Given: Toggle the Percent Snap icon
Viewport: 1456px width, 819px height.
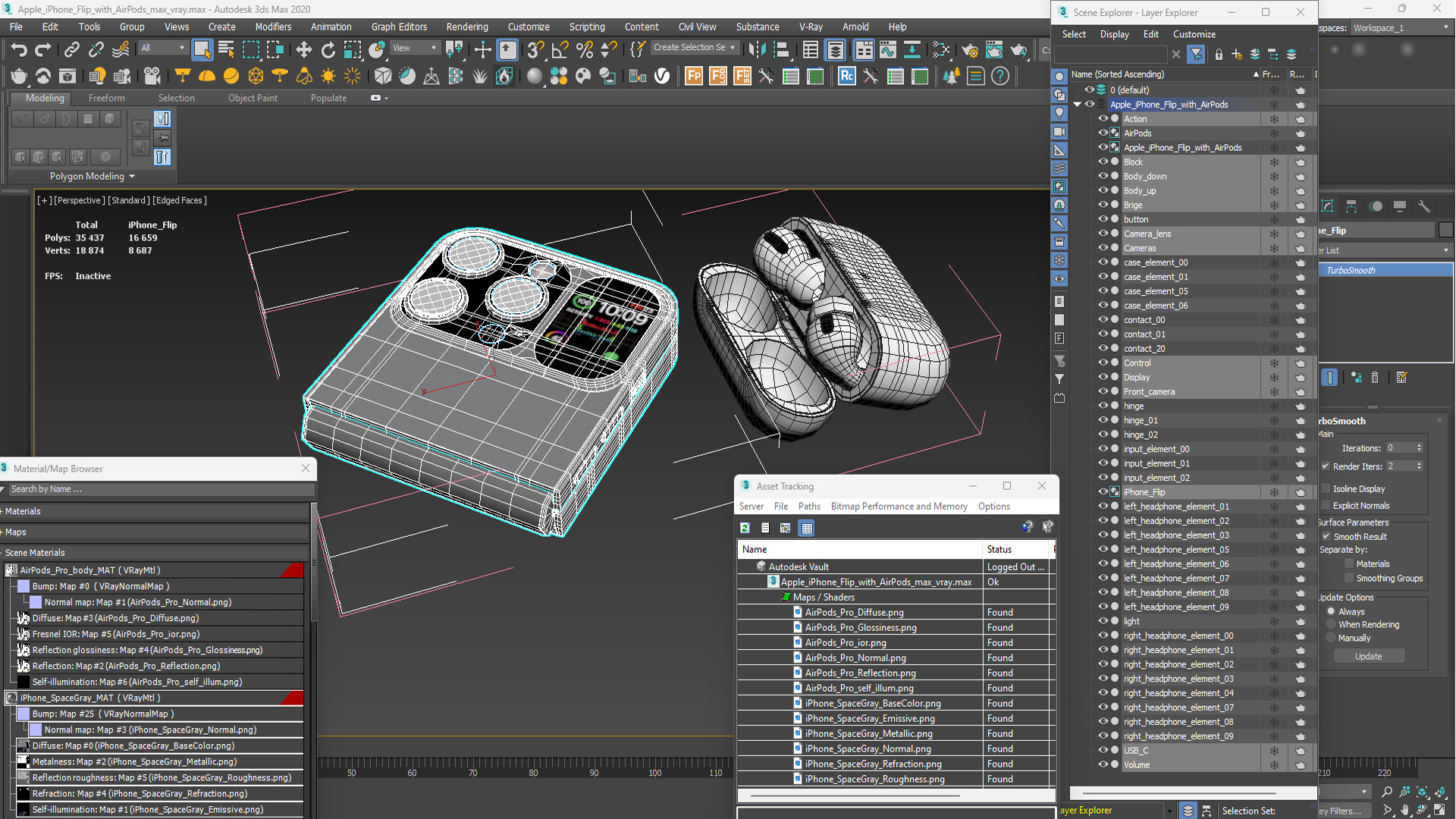Looking at the screenshot, I should pyautogui.click(x=585, y=50).
